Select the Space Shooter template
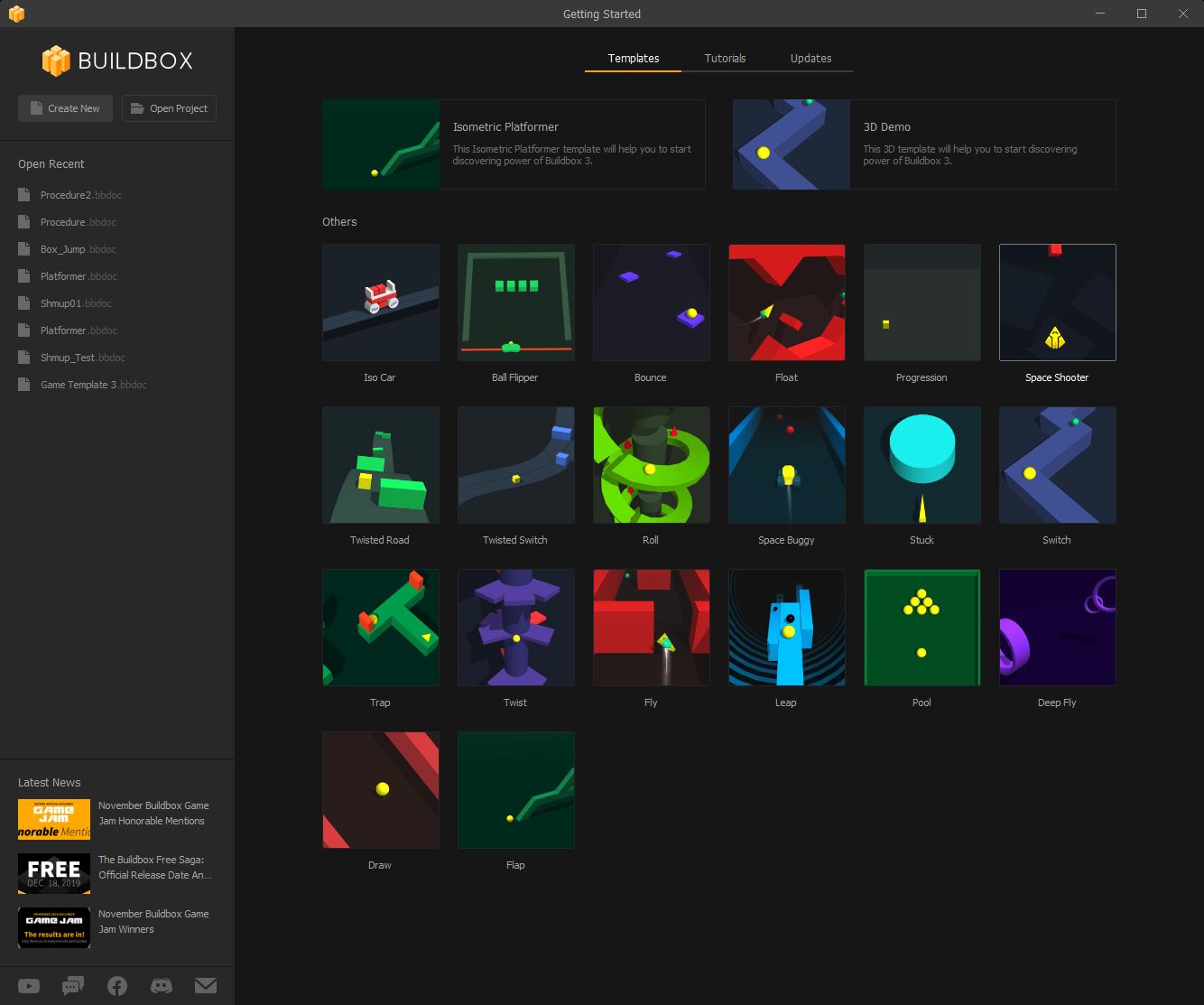The width and height of the screenshot is (1204, 1005). 1057,302
